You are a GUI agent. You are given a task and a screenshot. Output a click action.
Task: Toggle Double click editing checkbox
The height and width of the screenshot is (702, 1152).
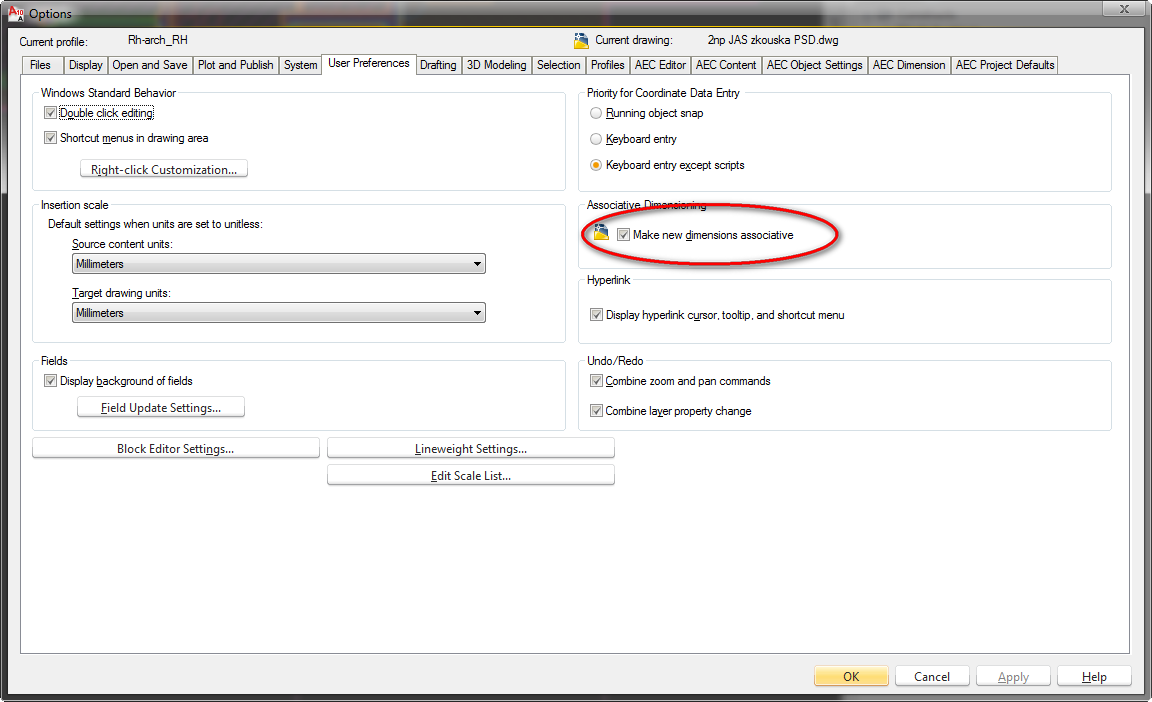point(51,113)
